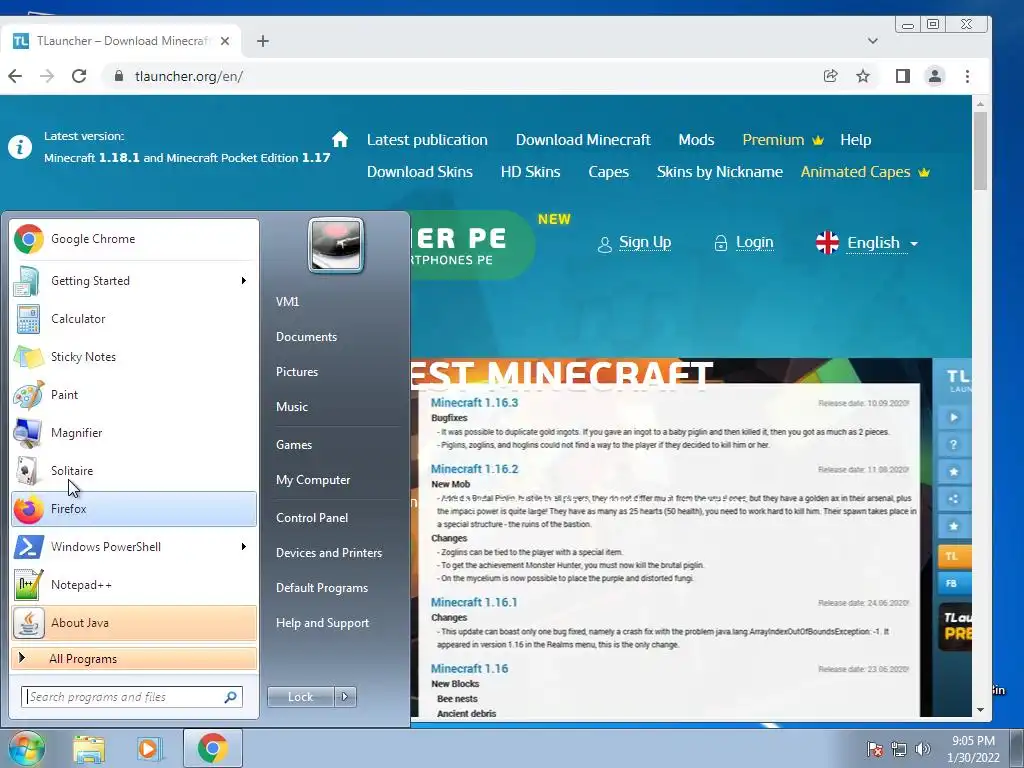Open a new Chrome tab
This screenshot has width=1024, height=768.
tap(263, 41)
